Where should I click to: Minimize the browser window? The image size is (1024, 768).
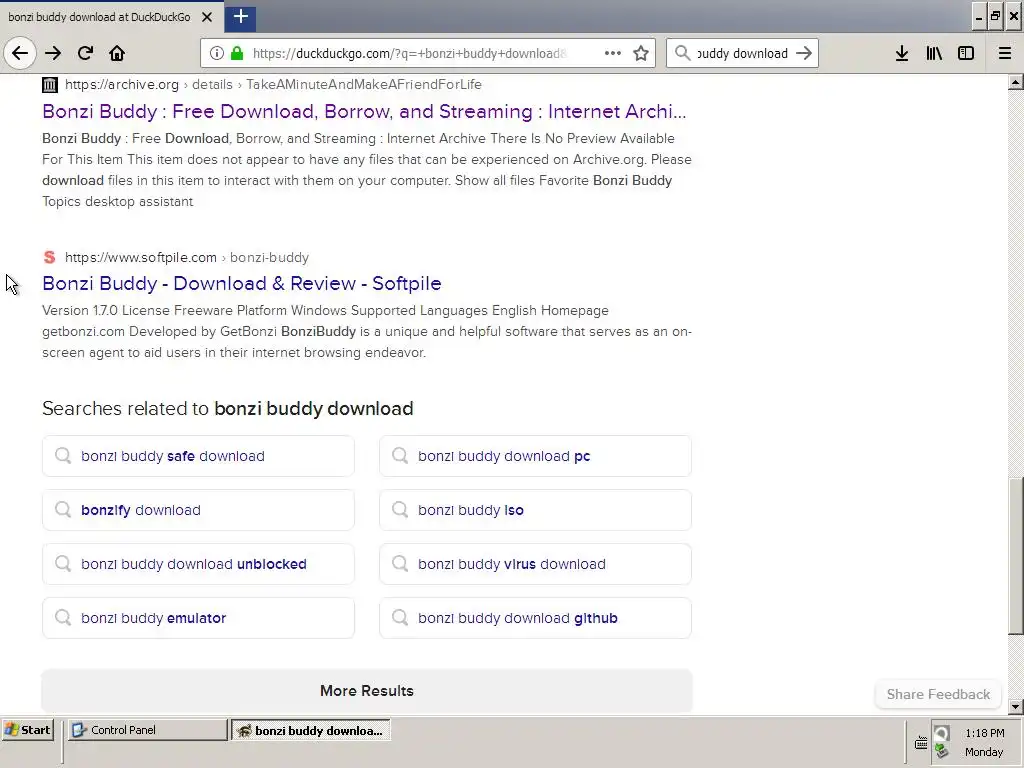click(x=978, y=16)
